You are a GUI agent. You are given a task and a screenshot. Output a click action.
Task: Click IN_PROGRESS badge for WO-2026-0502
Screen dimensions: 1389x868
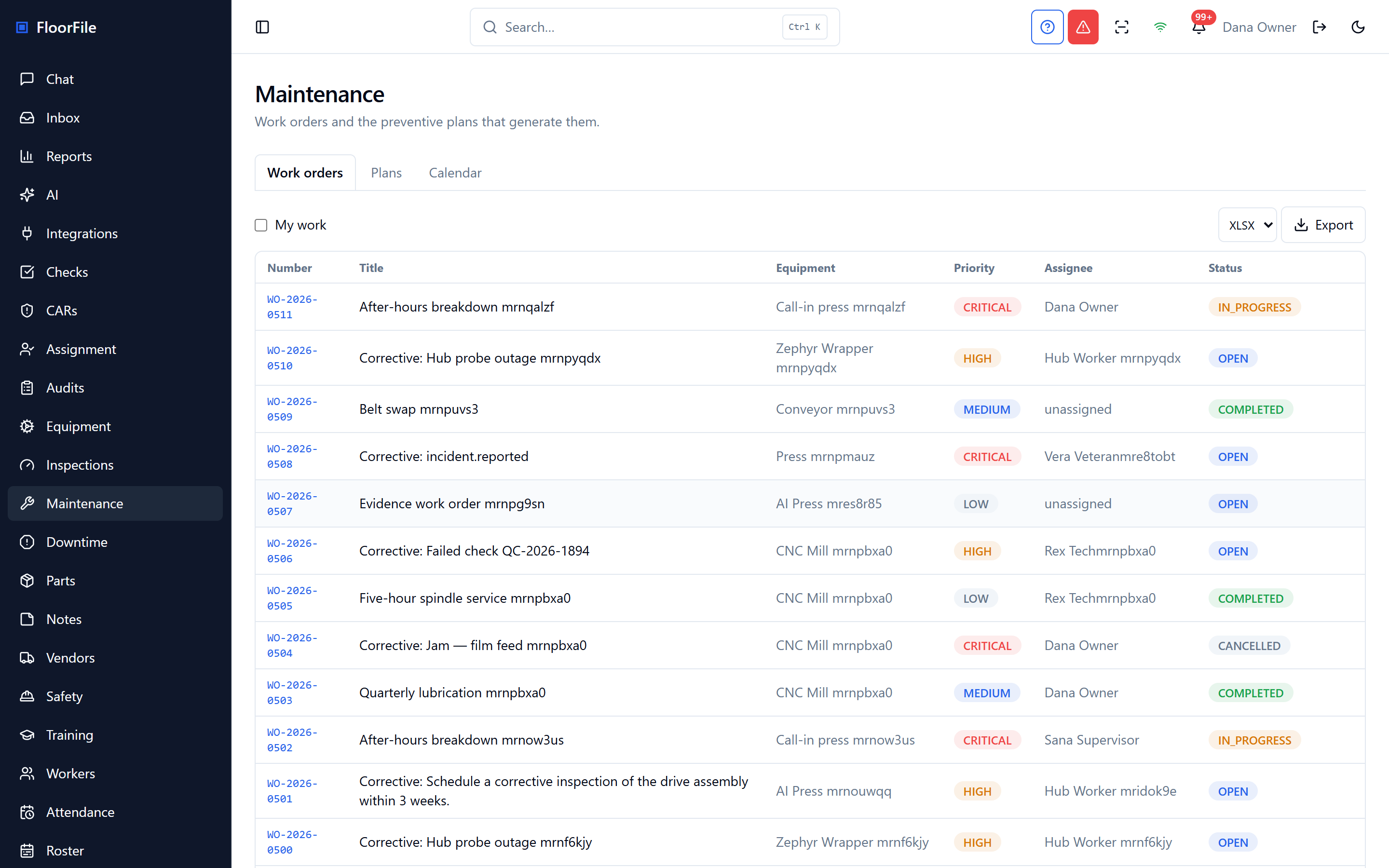tap(1255, 741)
